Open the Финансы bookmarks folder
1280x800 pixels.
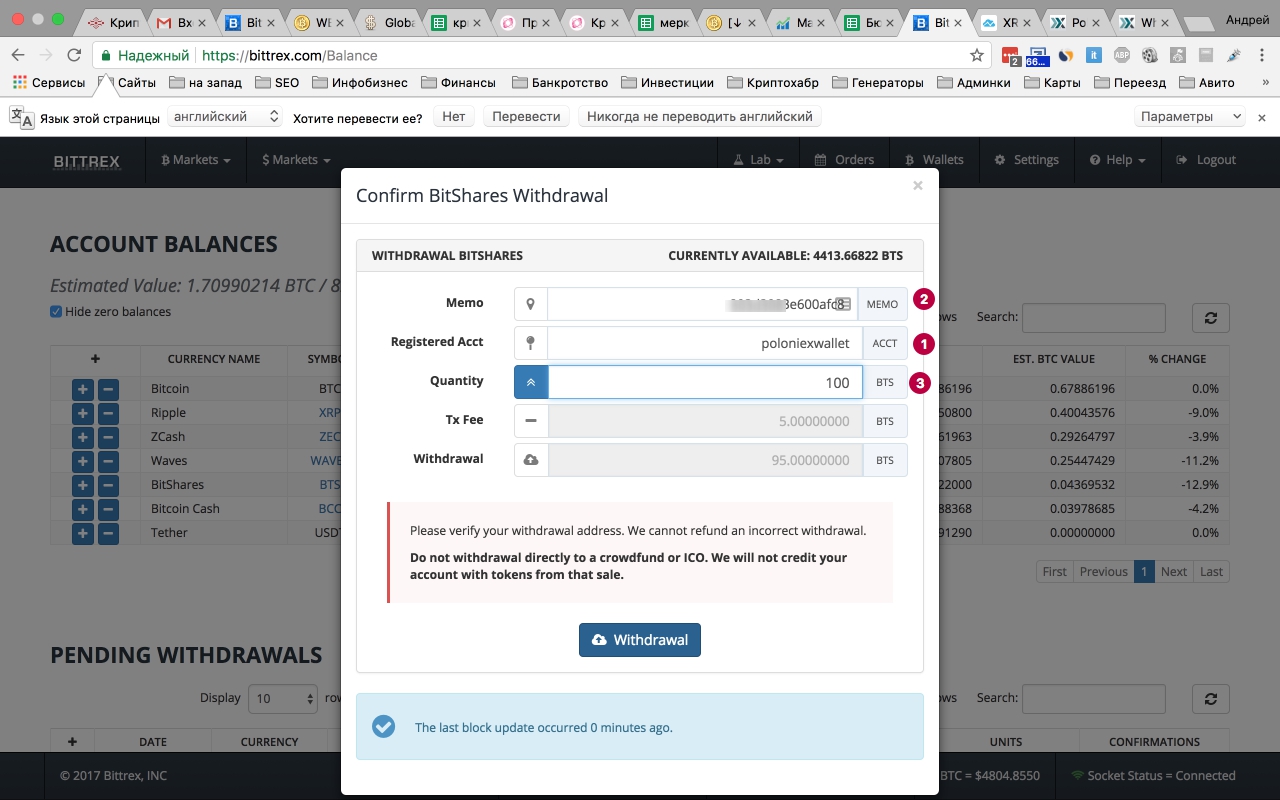[458, 83]
